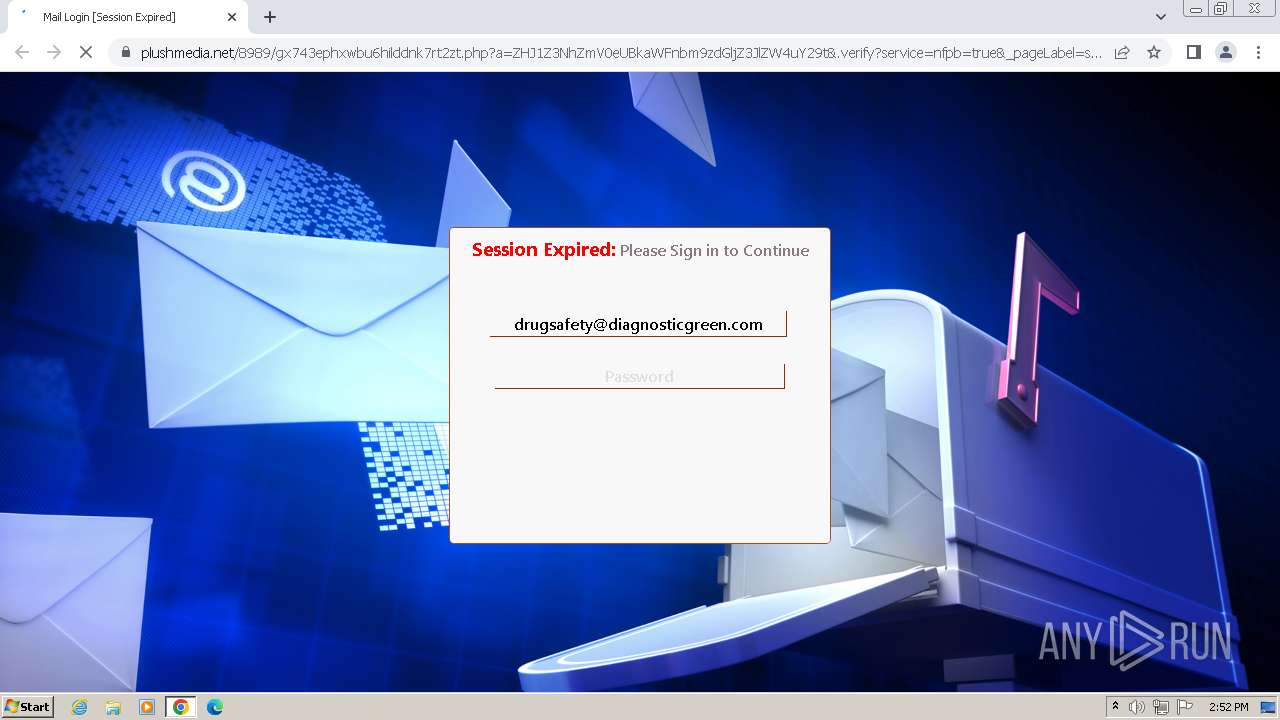Click the network tray icon
1280x720 pixels.
1161,707
